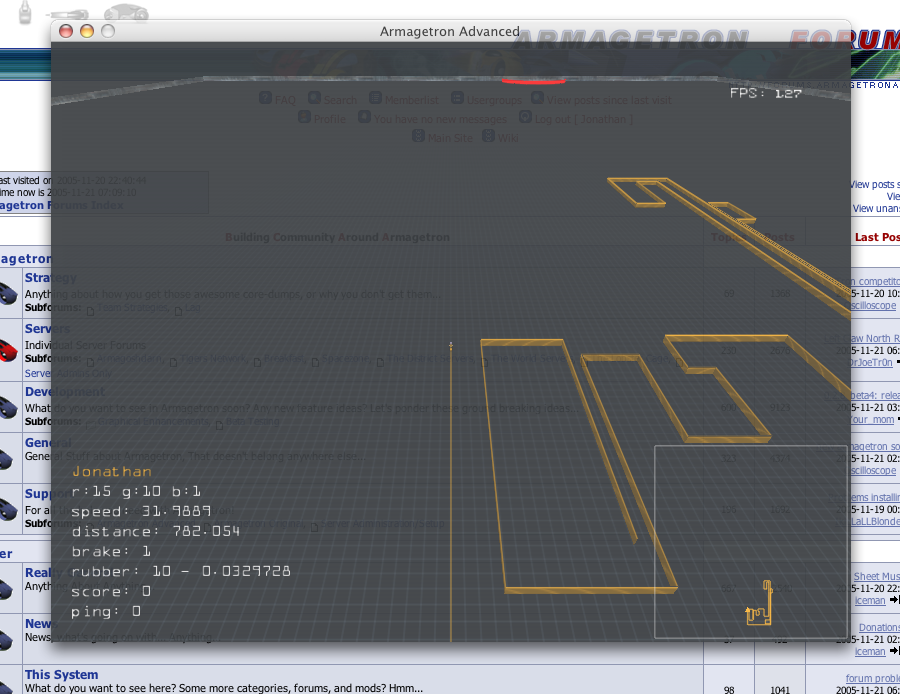Viewport: 900px width, 694px height.
Task: Click the minimap in the game corner
Action: tap(750, 541)
